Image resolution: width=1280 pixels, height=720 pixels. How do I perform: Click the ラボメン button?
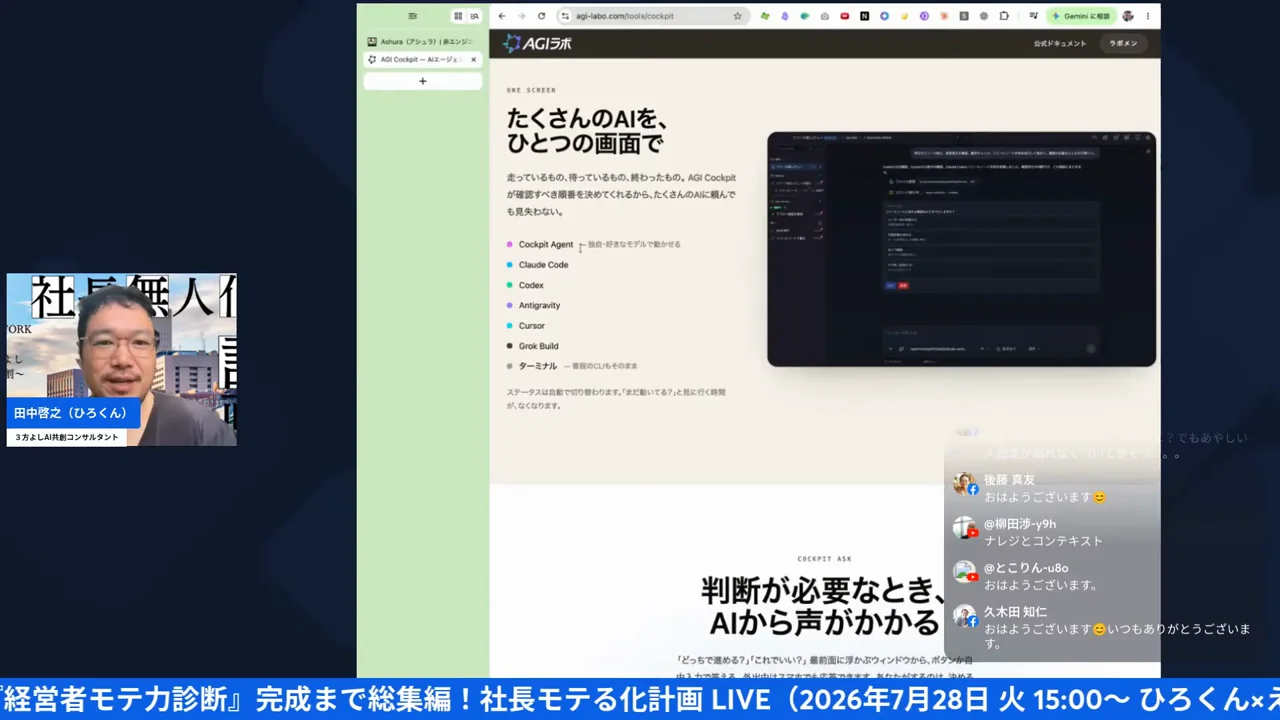click(x=1123, y=44)
